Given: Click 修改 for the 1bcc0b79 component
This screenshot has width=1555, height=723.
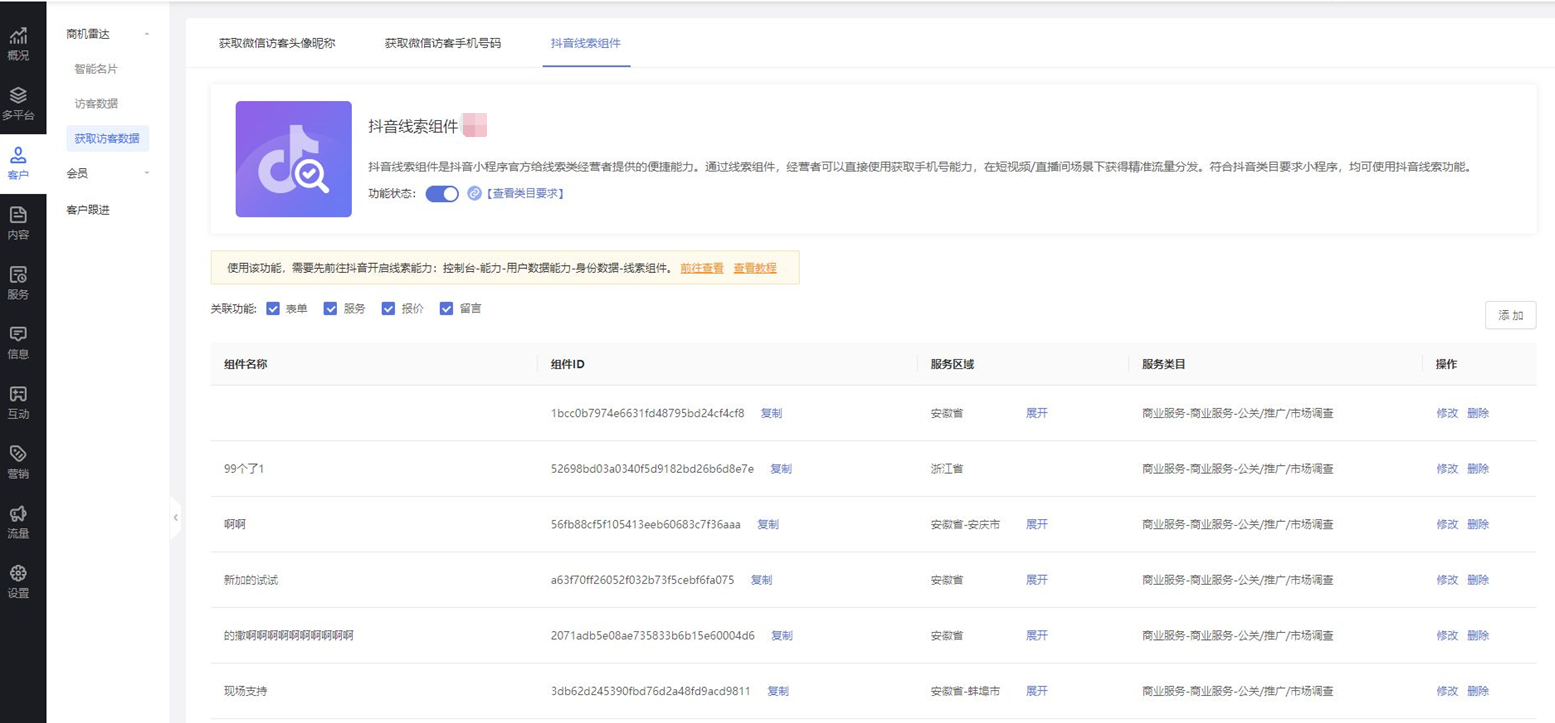Looking at the screenshot, I should 1447,413.
